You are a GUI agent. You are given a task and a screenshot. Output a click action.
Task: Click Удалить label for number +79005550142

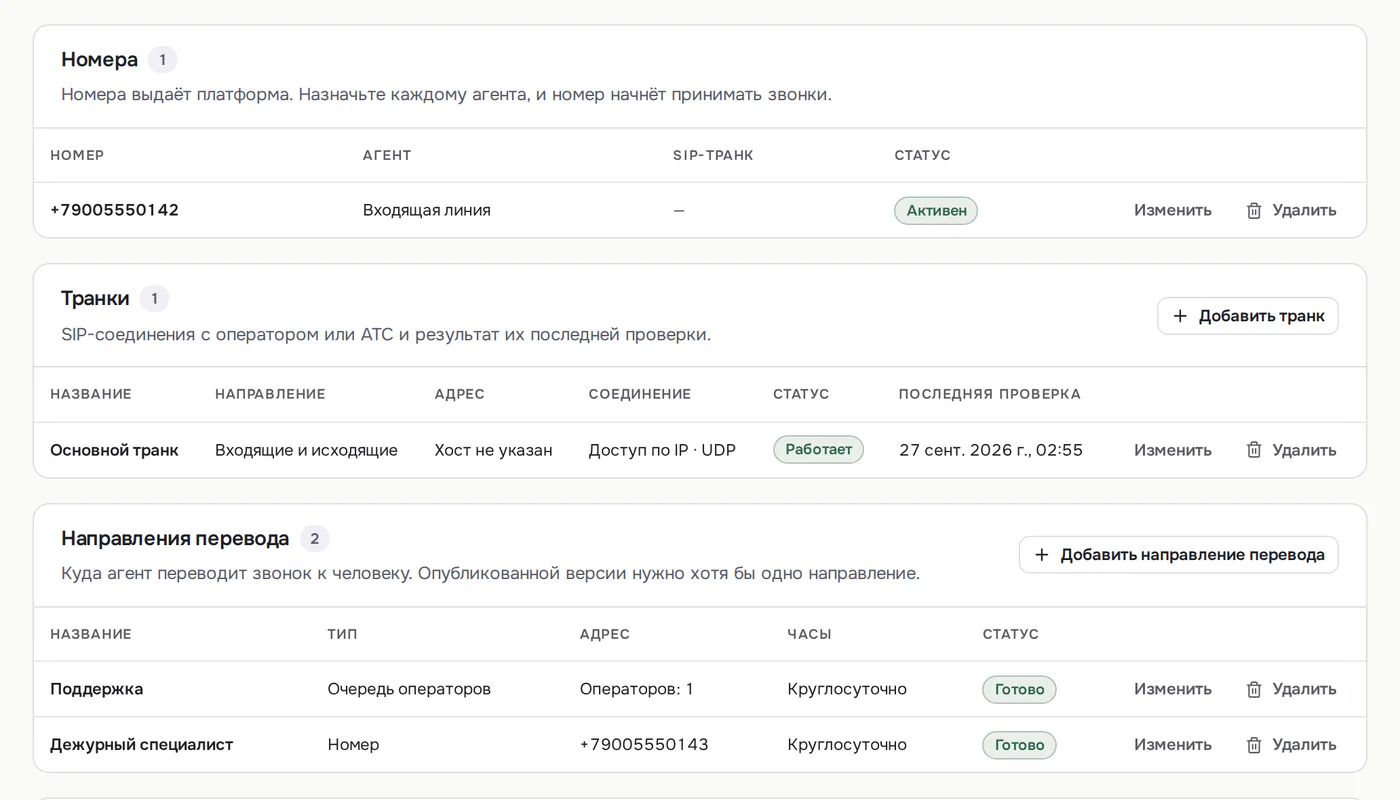1304,210
